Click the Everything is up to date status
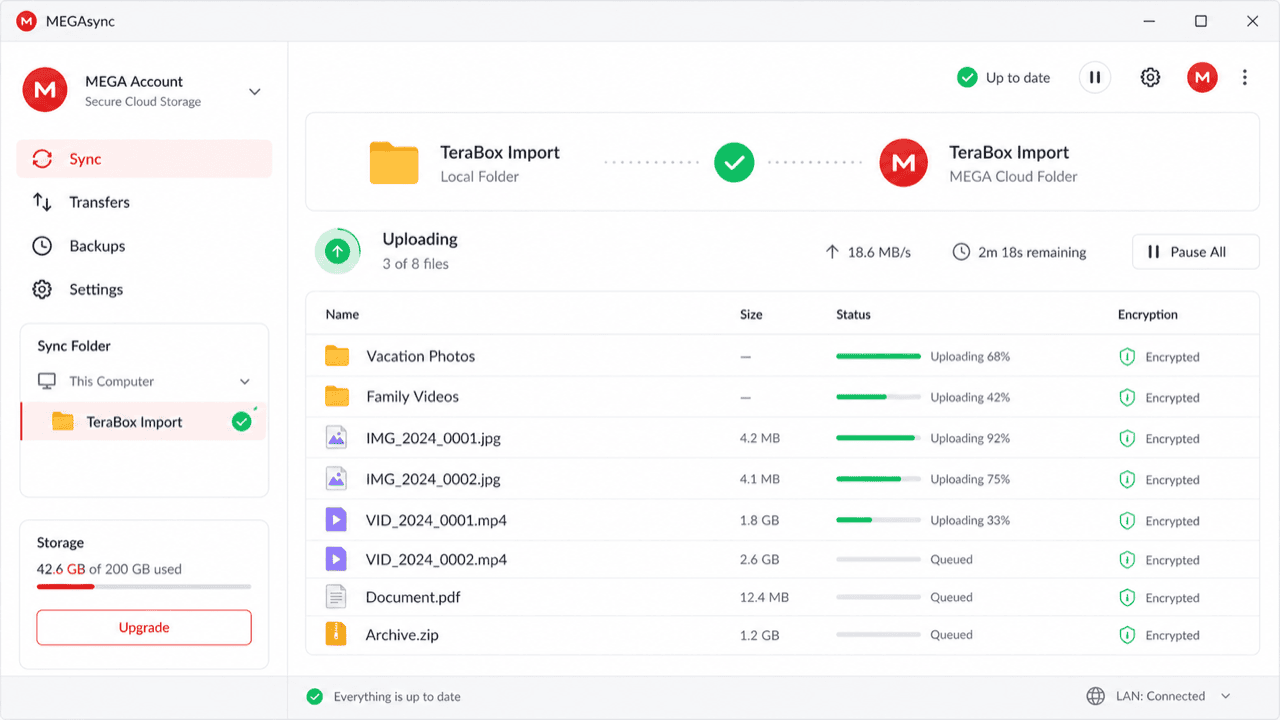The image size is (1280, 720). 384,697
